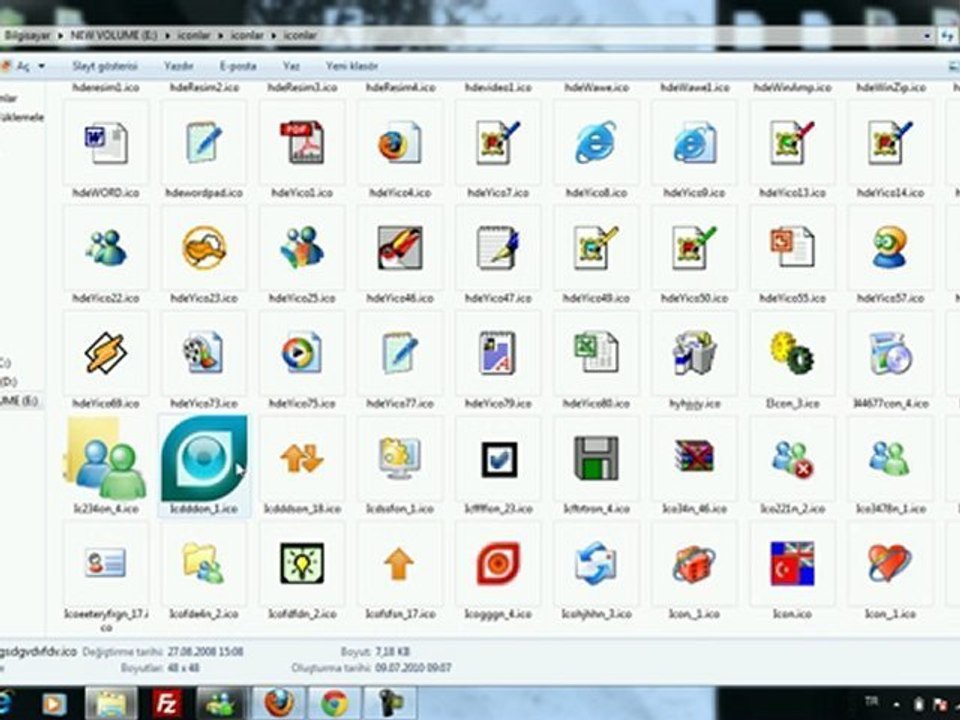Click the file name hdeYico13.ico
The width and height of the screenshot is (960, 720).
792,193
